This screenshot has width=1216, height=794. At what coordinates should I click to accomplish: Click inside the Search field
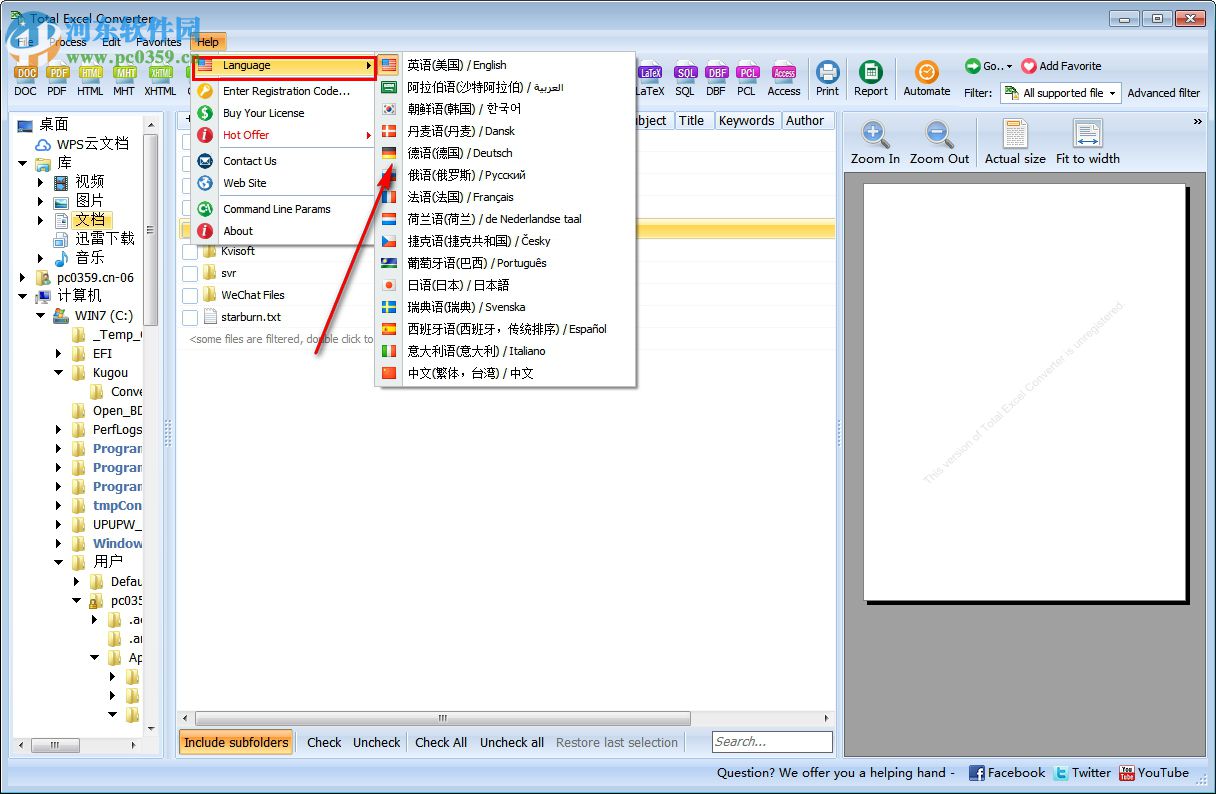(771, 742)
